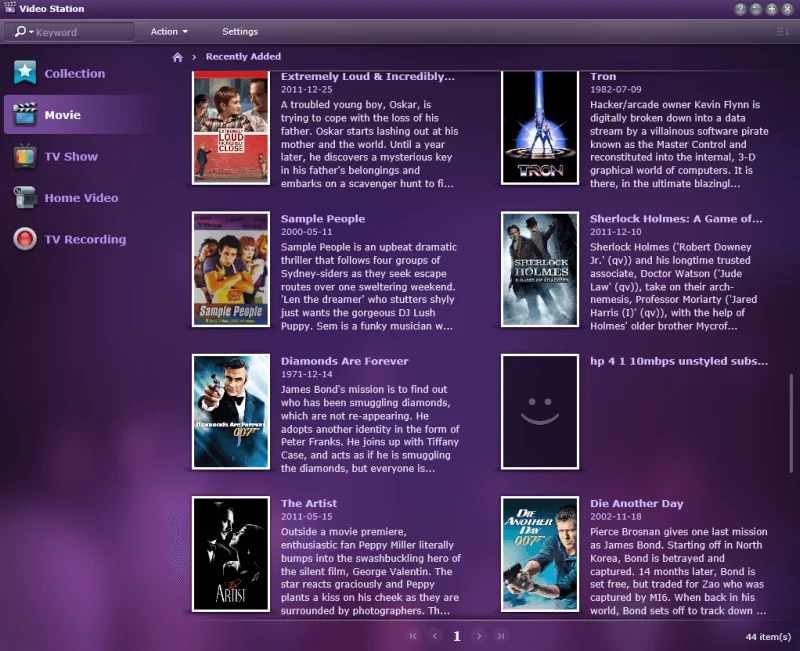The height and width of the screenshot is (651, 800).
Task: Open the smiley placeholder video thumbnail
Action: [540, 411]
